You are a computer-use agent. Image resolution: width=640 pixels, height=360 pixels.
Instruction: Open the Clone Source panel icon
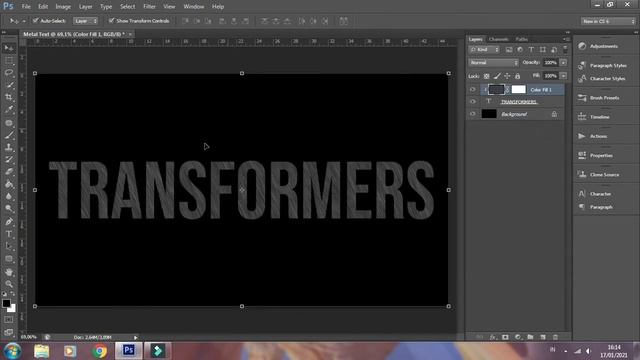tap(582, 174)
